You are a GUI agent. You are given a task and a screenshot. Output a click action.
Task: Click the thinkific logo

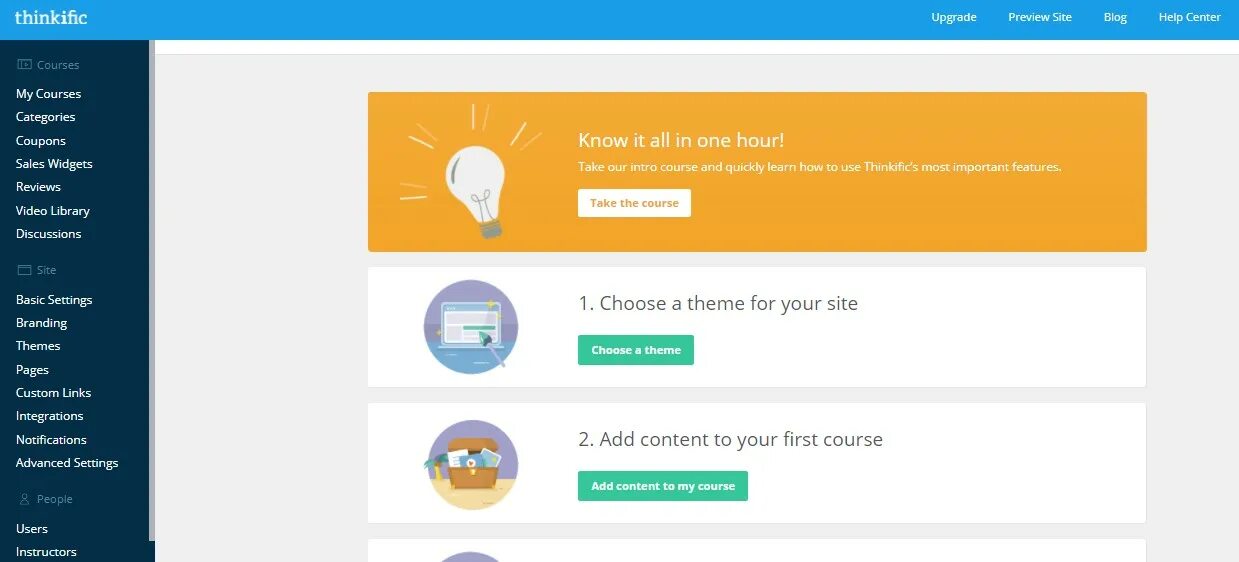point(51,17)
